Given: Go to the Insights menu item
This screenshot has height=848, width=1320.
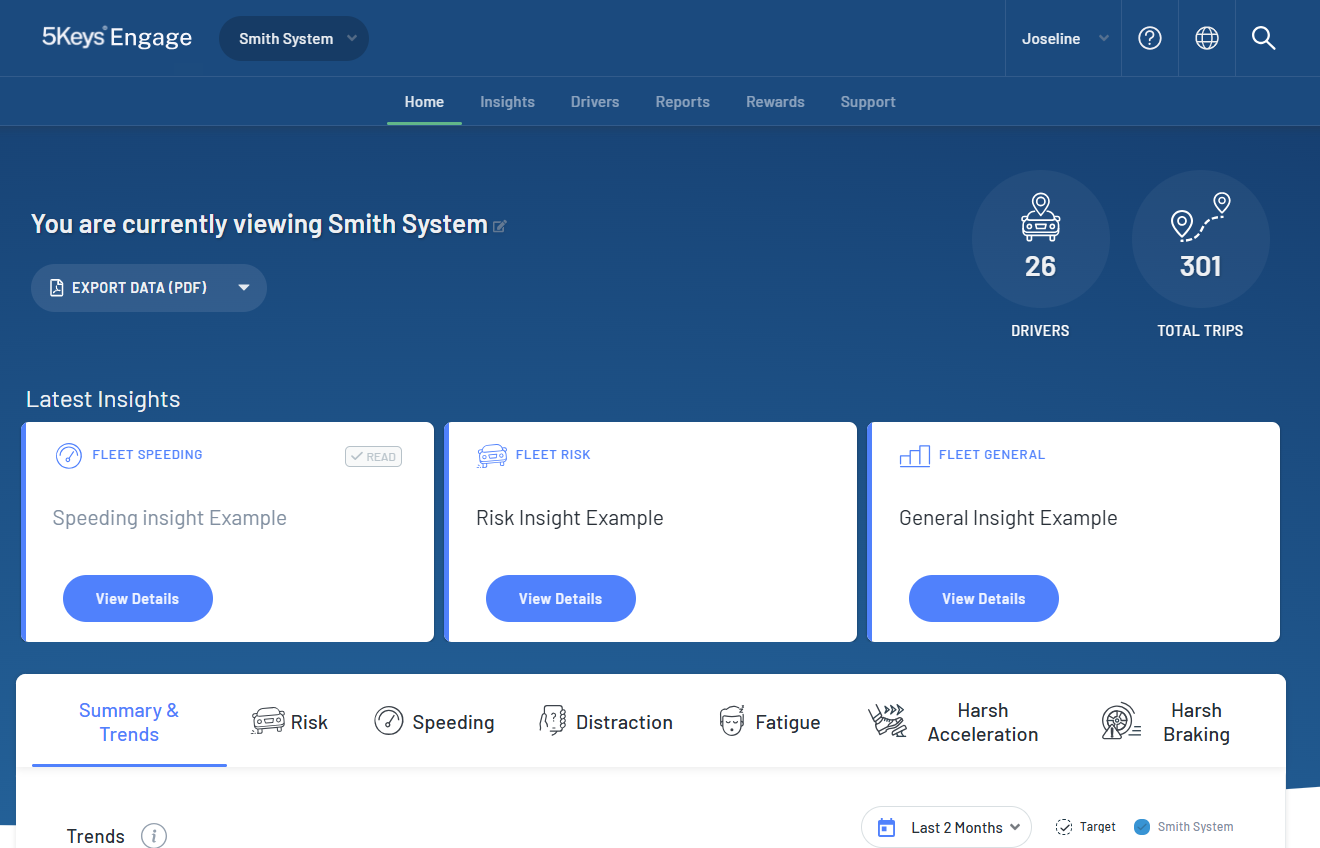Looking at the screenshot, I should (507, 102).
